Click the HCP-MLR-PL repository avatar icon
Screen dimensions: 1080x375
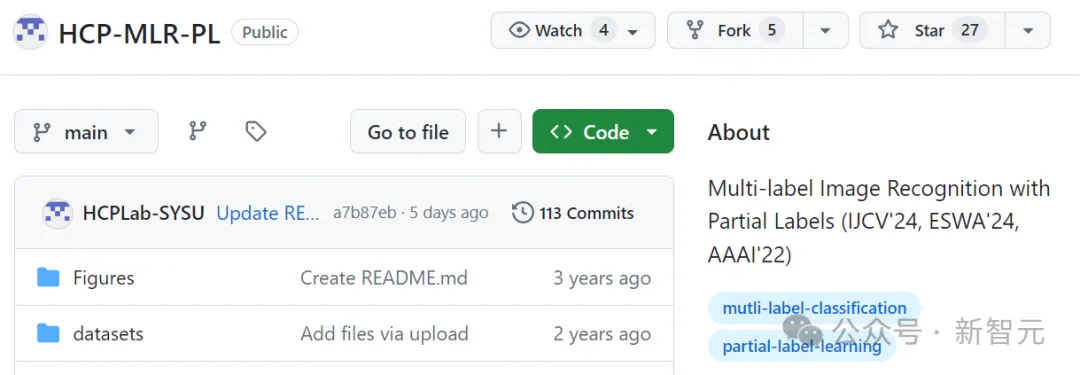tap(30, 32)
